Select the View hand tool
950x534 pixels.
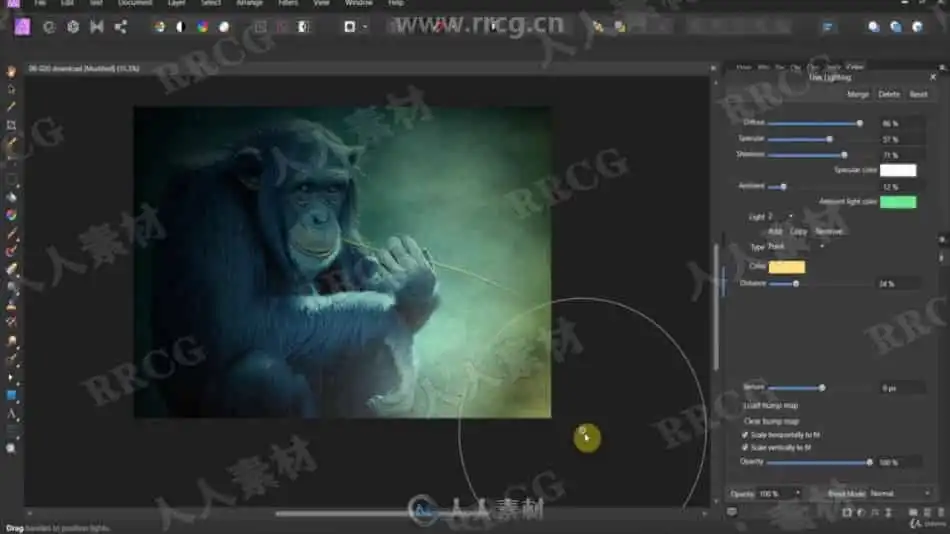pos(12,72)
